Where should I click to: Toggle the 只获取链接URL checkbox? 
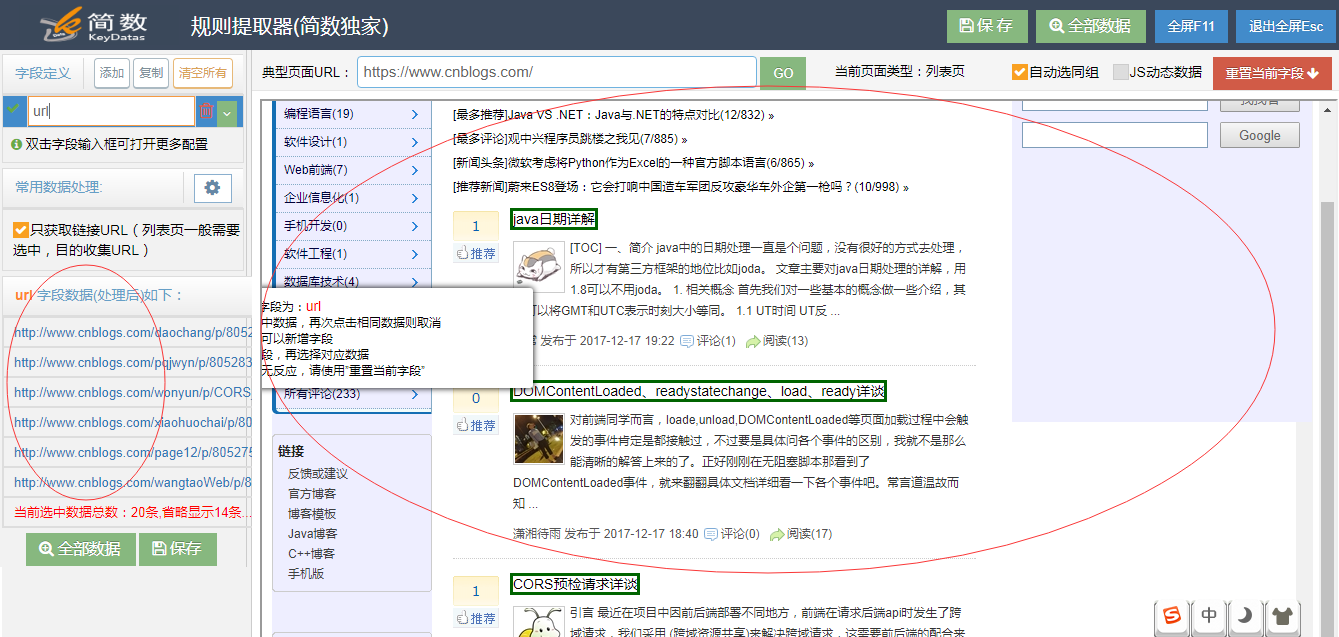tap(20, 230)
